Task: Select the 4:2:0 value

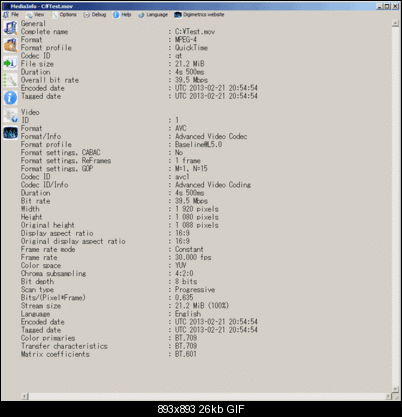Action: tap(184, 274)
